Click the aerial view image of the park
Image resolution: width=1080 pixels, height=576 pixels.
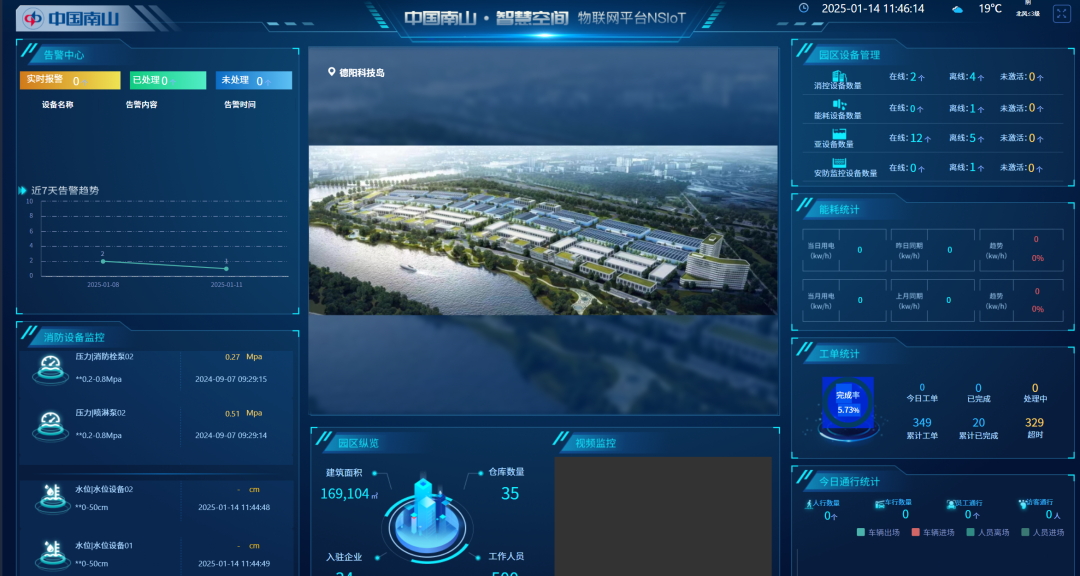click(543, 230)
